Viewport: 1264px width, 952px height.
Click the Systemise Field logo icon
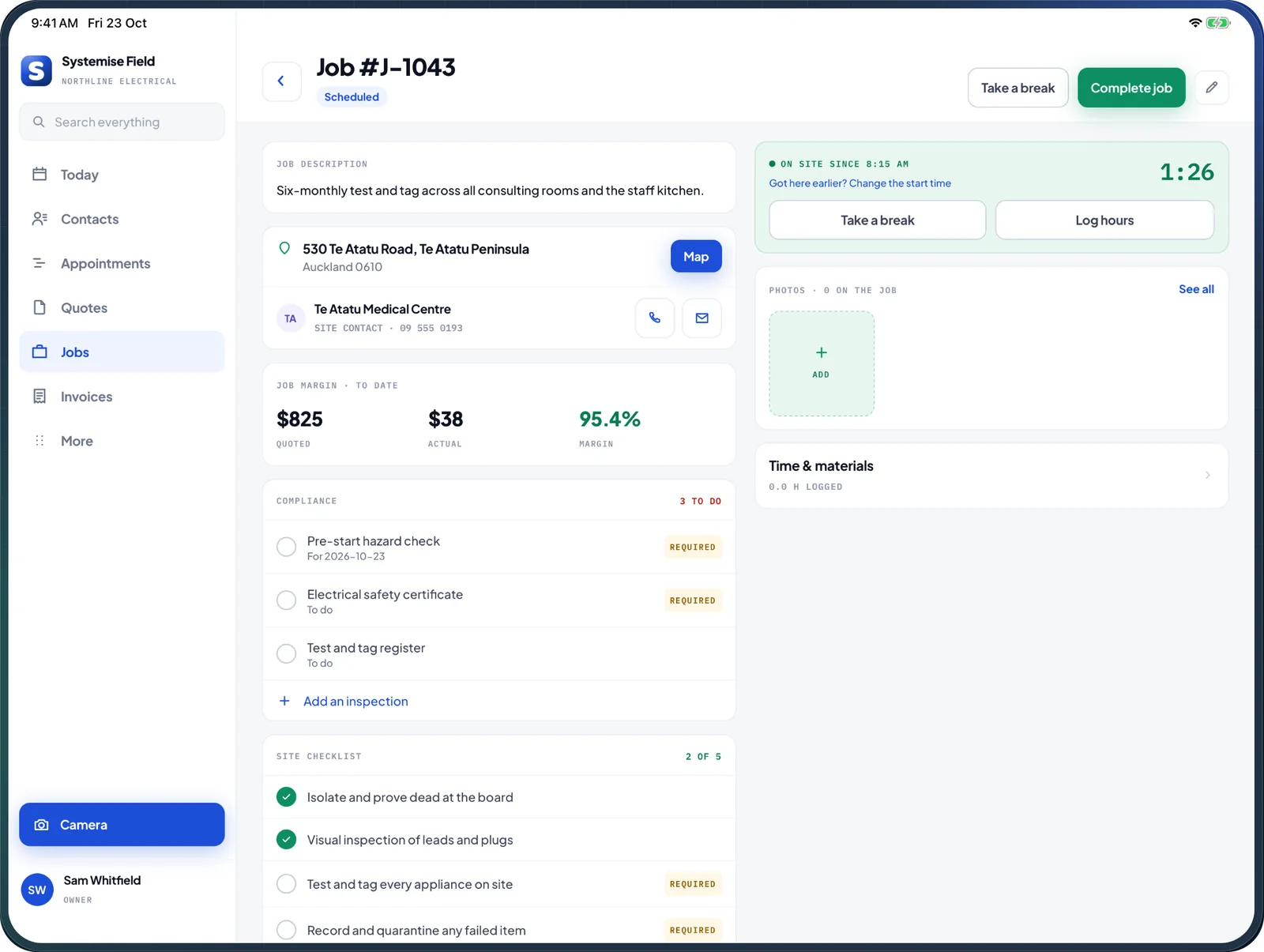pyautogui.click(x=36, y=70)
